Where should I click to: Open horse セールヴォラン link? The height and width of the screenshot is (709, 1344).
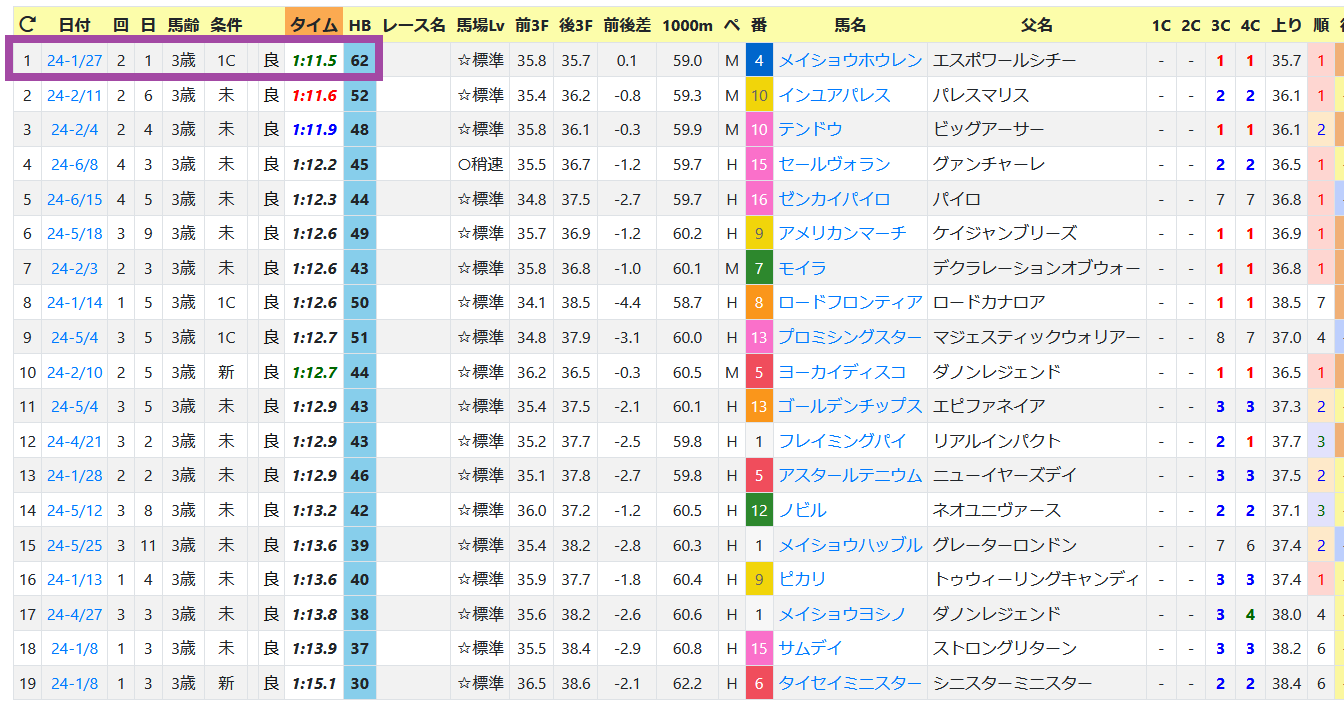(834, 165)
